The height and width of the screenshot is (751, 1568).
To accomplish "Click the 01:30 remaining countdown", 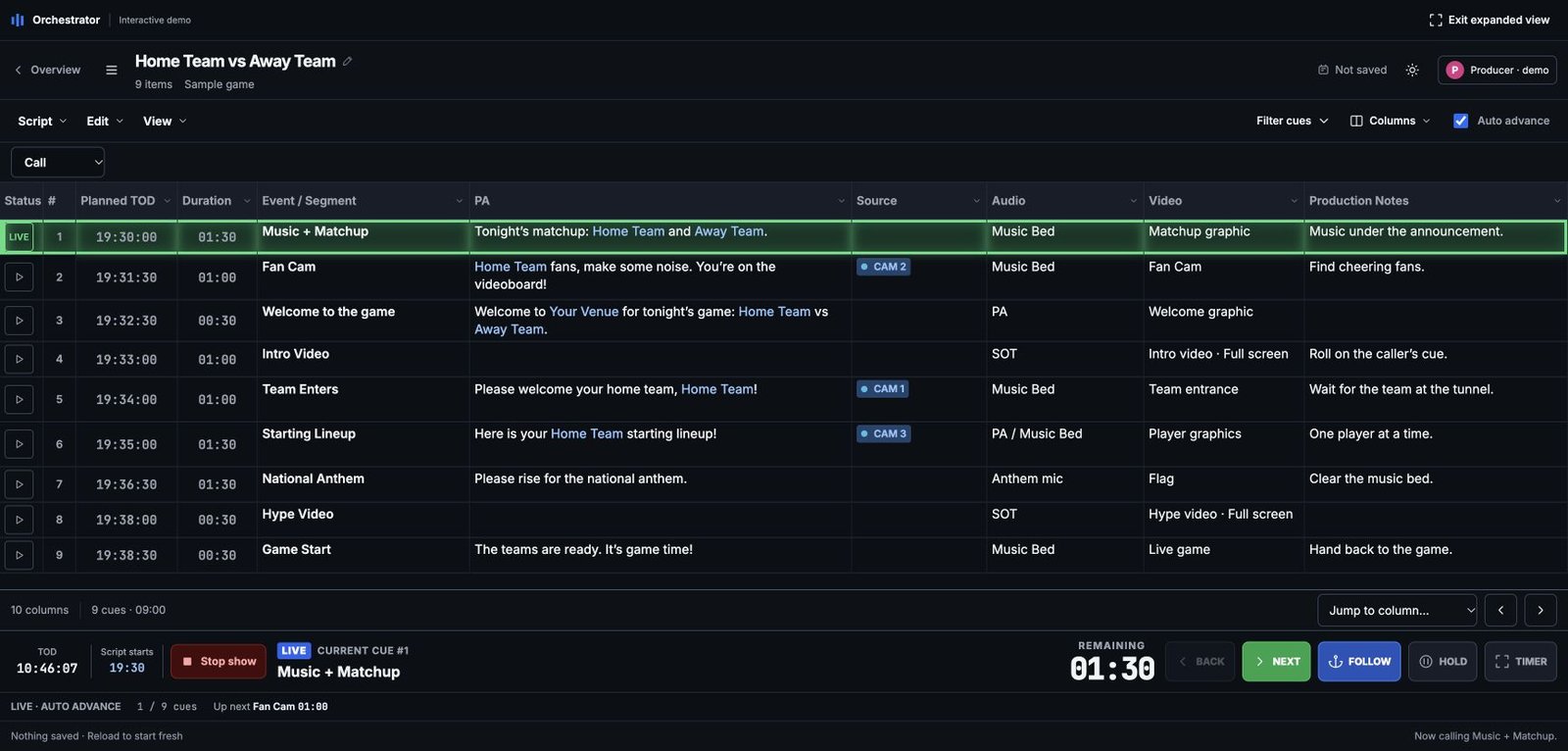I will (1112, 669).
